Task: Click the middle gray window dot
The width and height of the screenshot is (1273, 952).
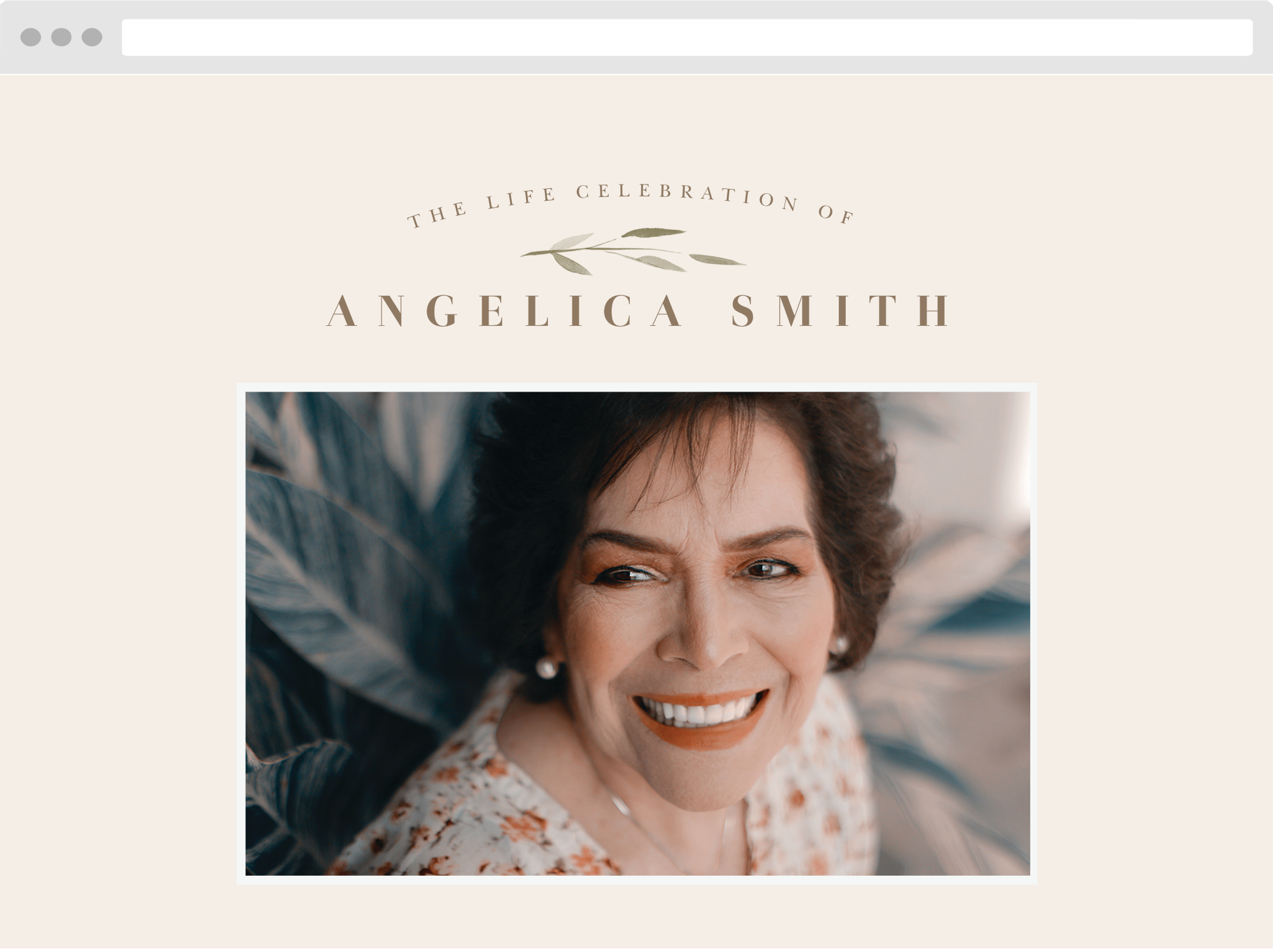Action: (61, 37)
